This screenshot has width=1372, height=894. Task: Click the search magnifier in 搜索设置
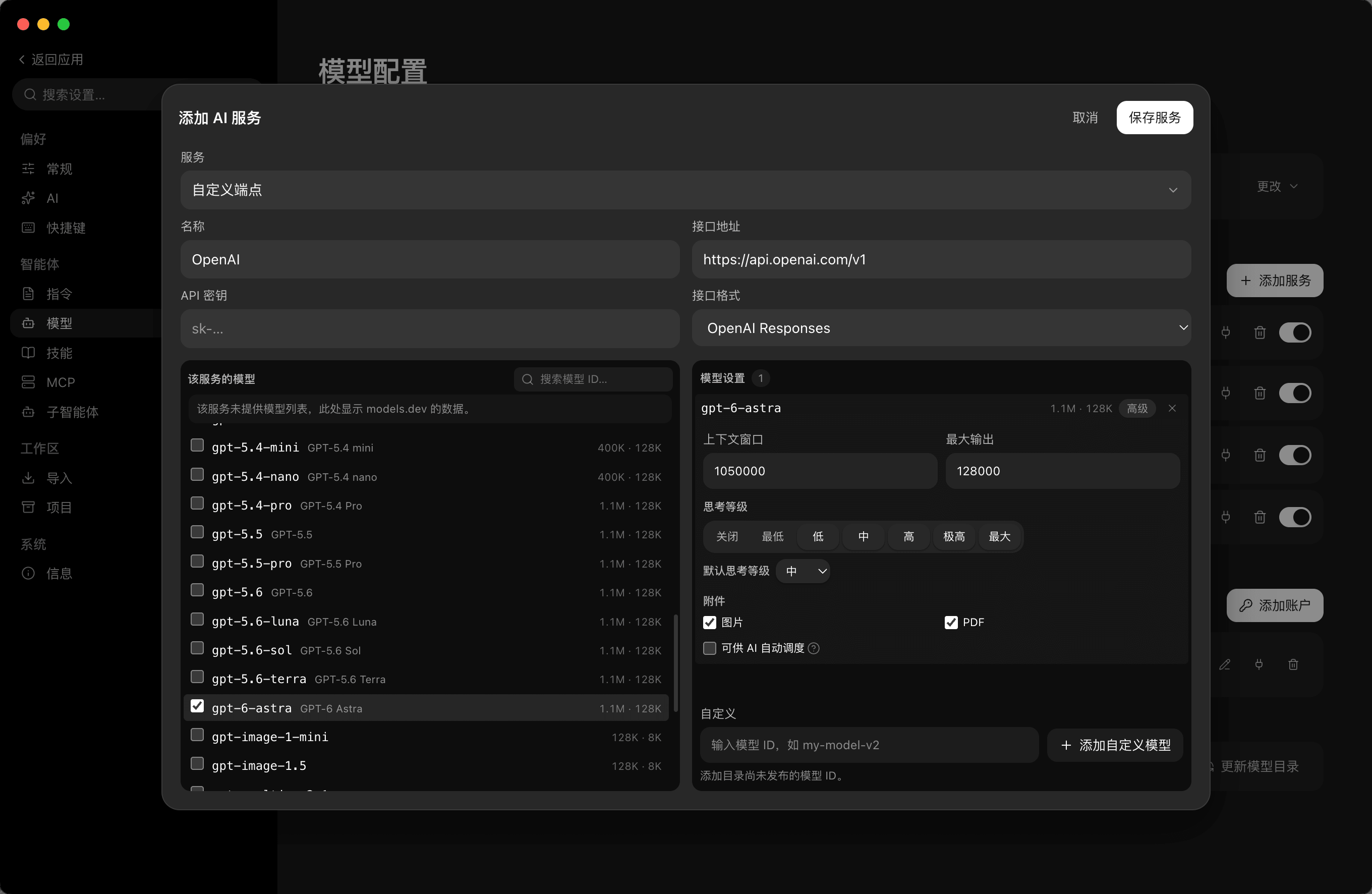click(30, 94)
